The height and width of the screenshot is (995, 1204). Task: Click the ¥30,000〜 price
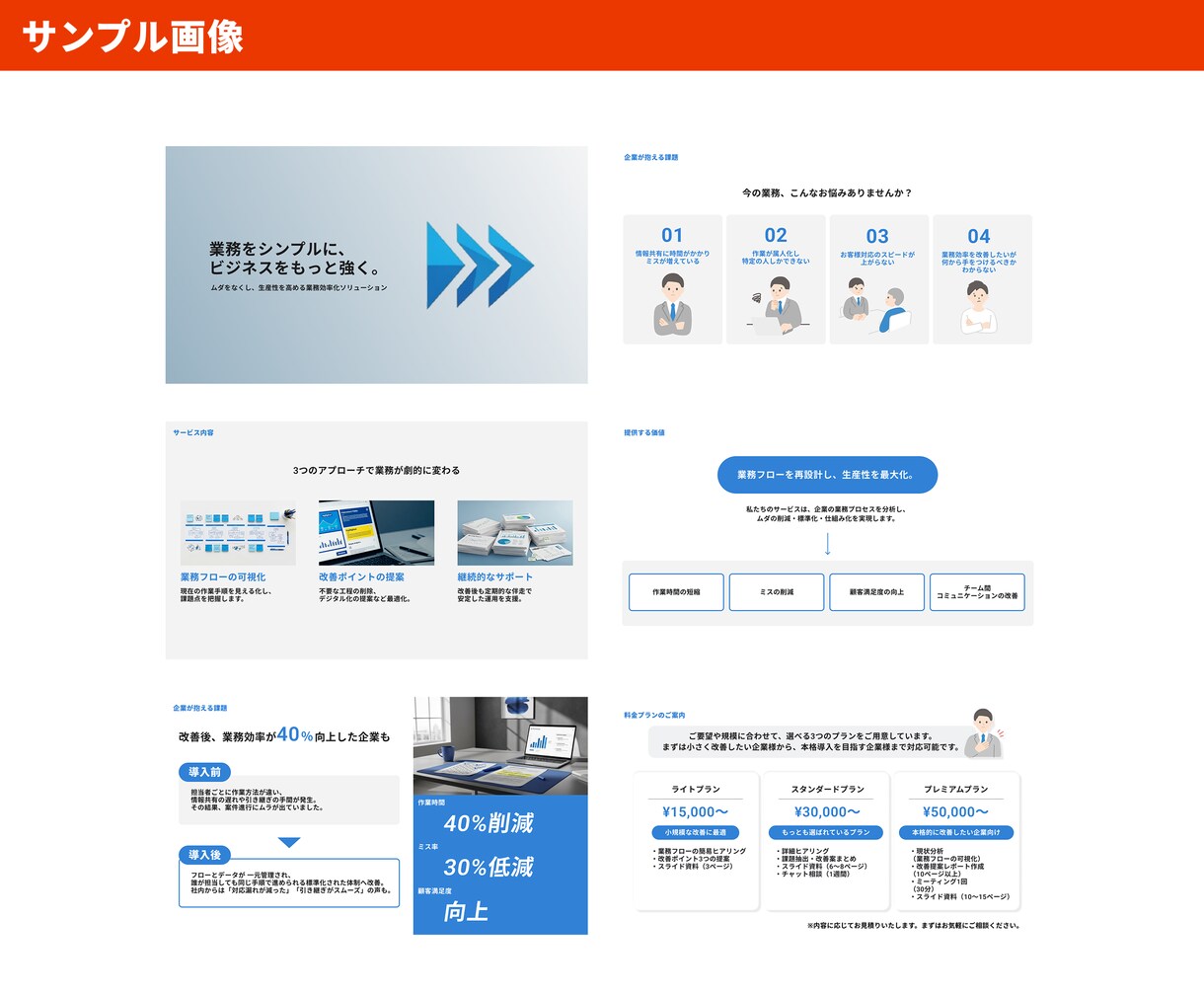827,811
